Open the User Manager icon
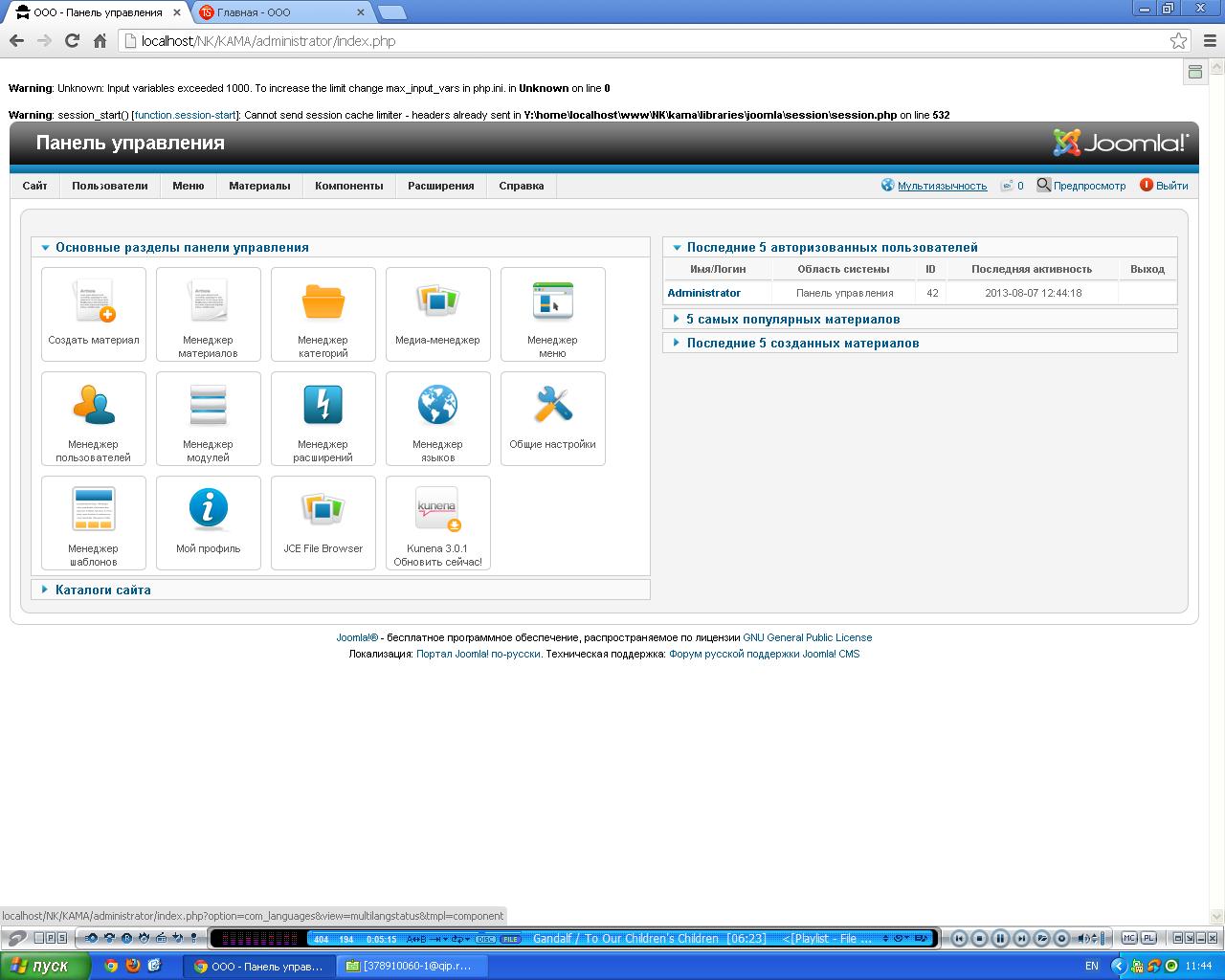The image size is (1225, 980). [x=94, y=406]
